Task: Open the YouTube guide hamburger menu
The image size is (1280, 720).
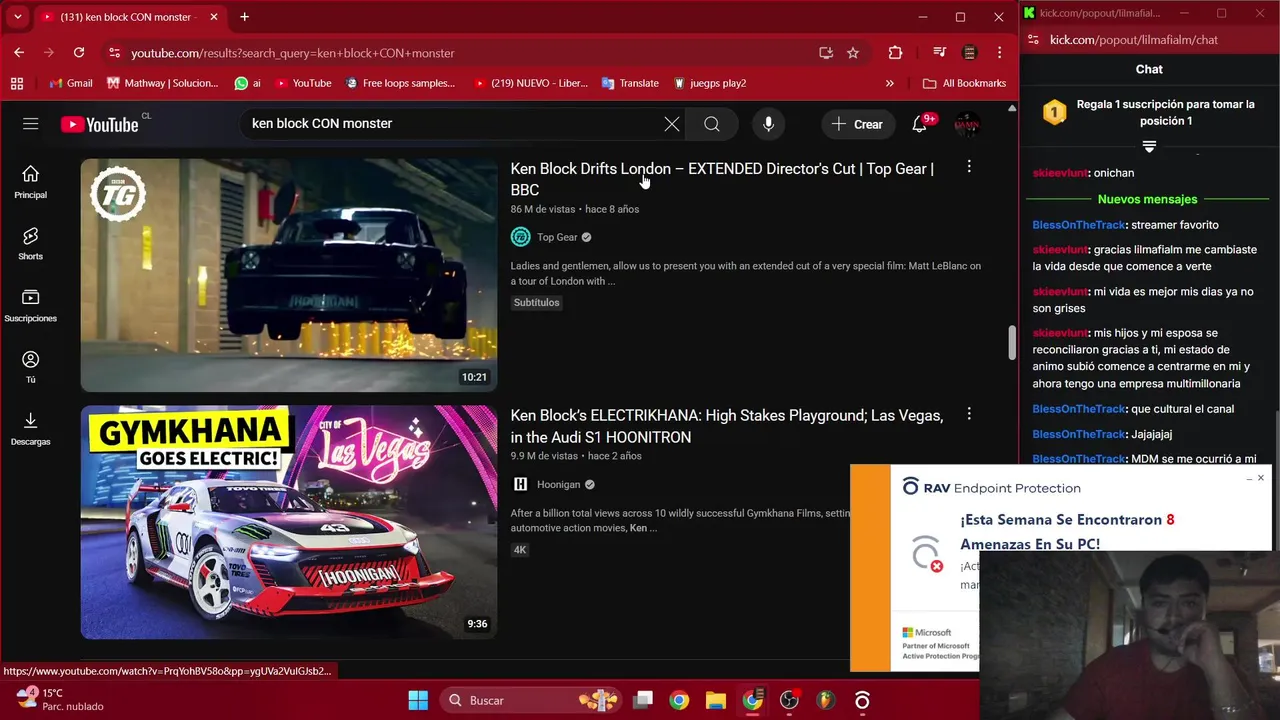Action: point(31,124)
